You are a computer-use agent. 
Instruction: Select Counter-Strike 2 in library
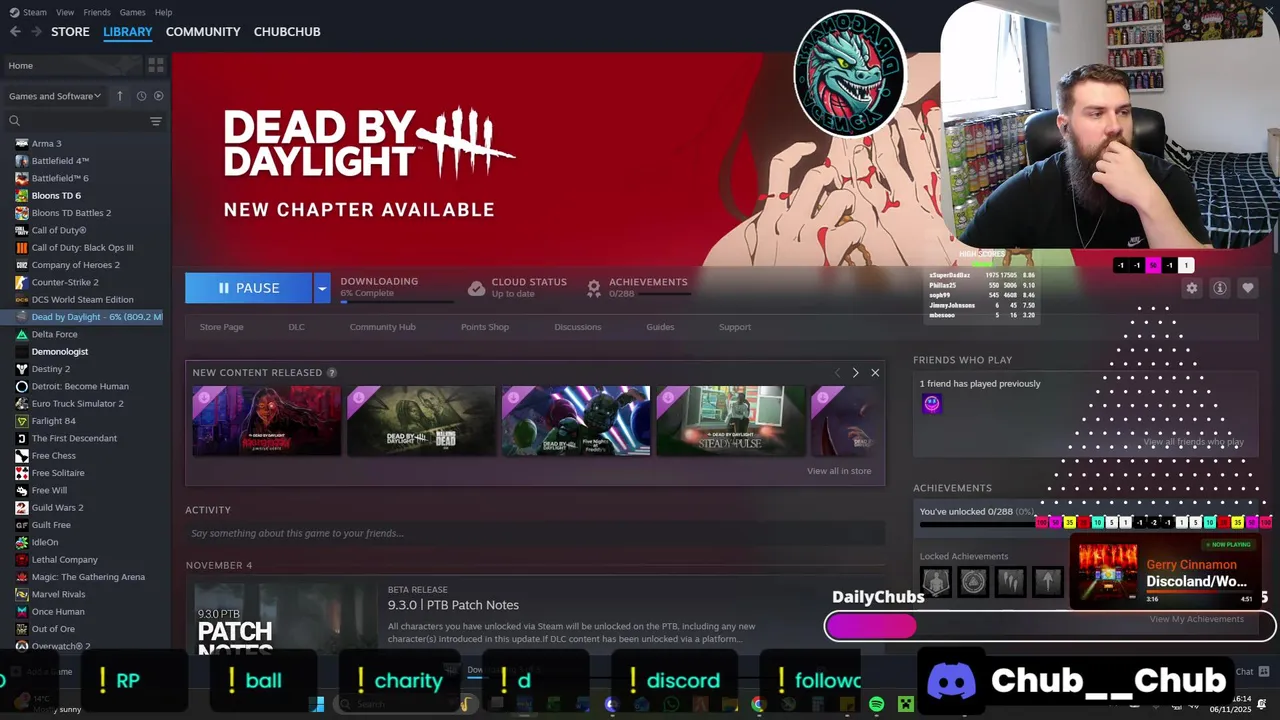[x=65, y=282]
